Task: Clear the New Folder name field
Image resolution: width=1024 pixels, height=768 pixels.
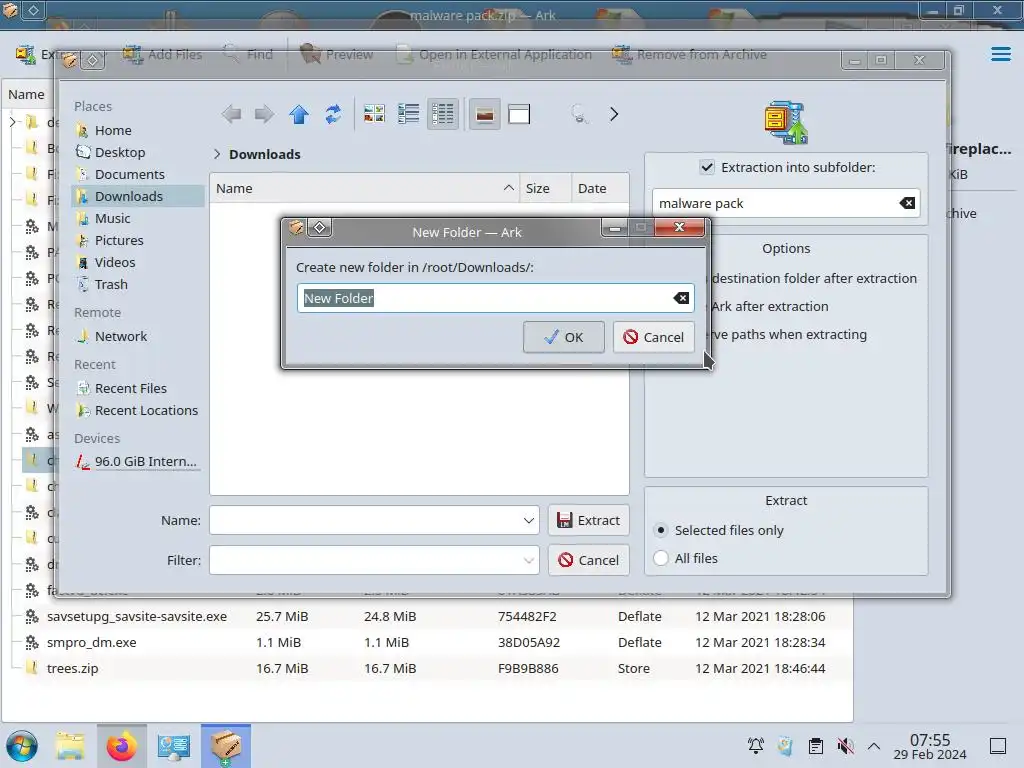Action: (681, 298)
